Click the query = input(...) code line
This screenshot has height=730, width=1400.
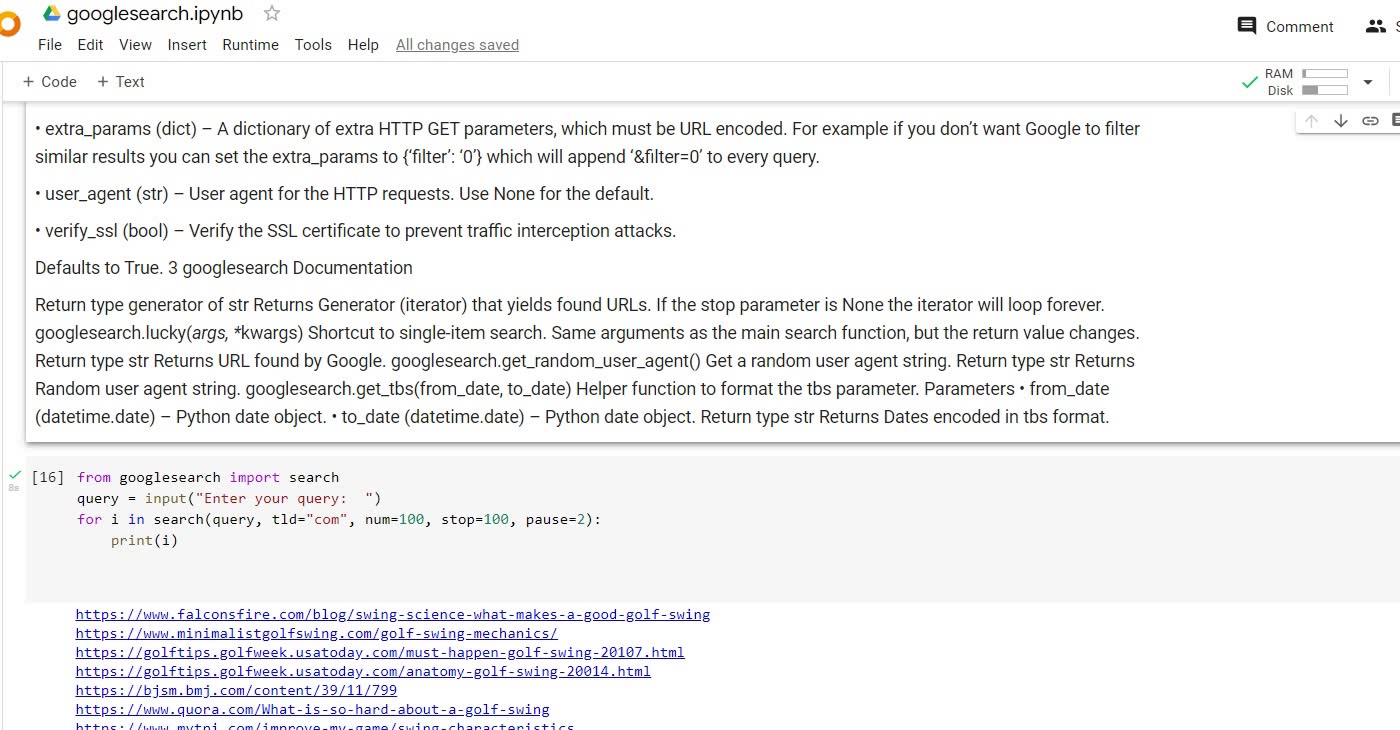point(229,499)
